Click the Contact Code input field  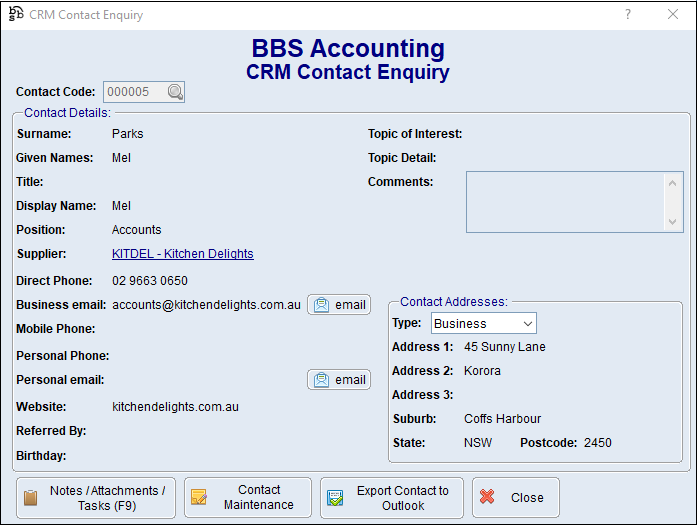point(134,92)
